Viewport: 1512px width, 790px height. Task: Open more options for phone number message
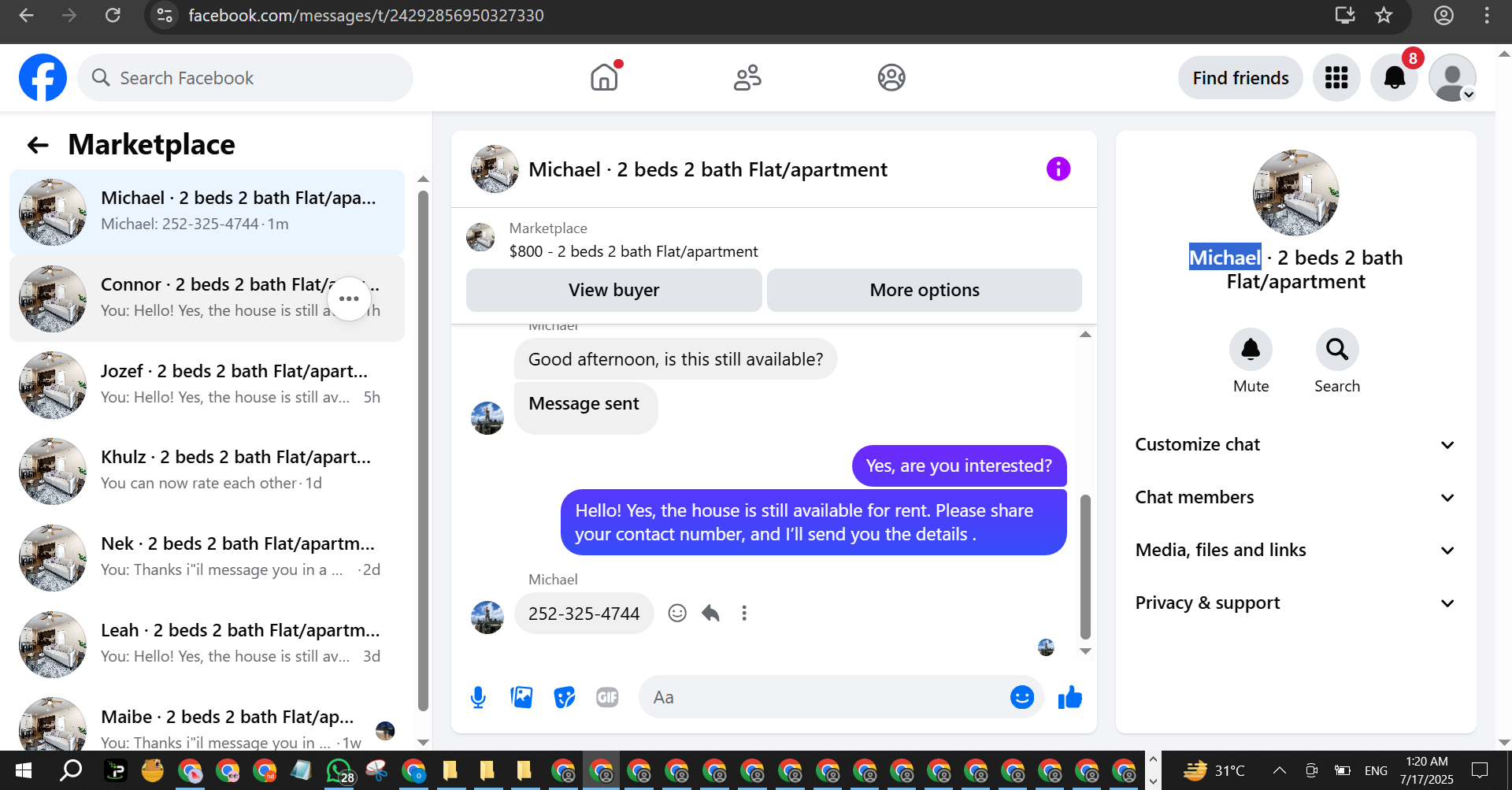click(x=744, y=613)
